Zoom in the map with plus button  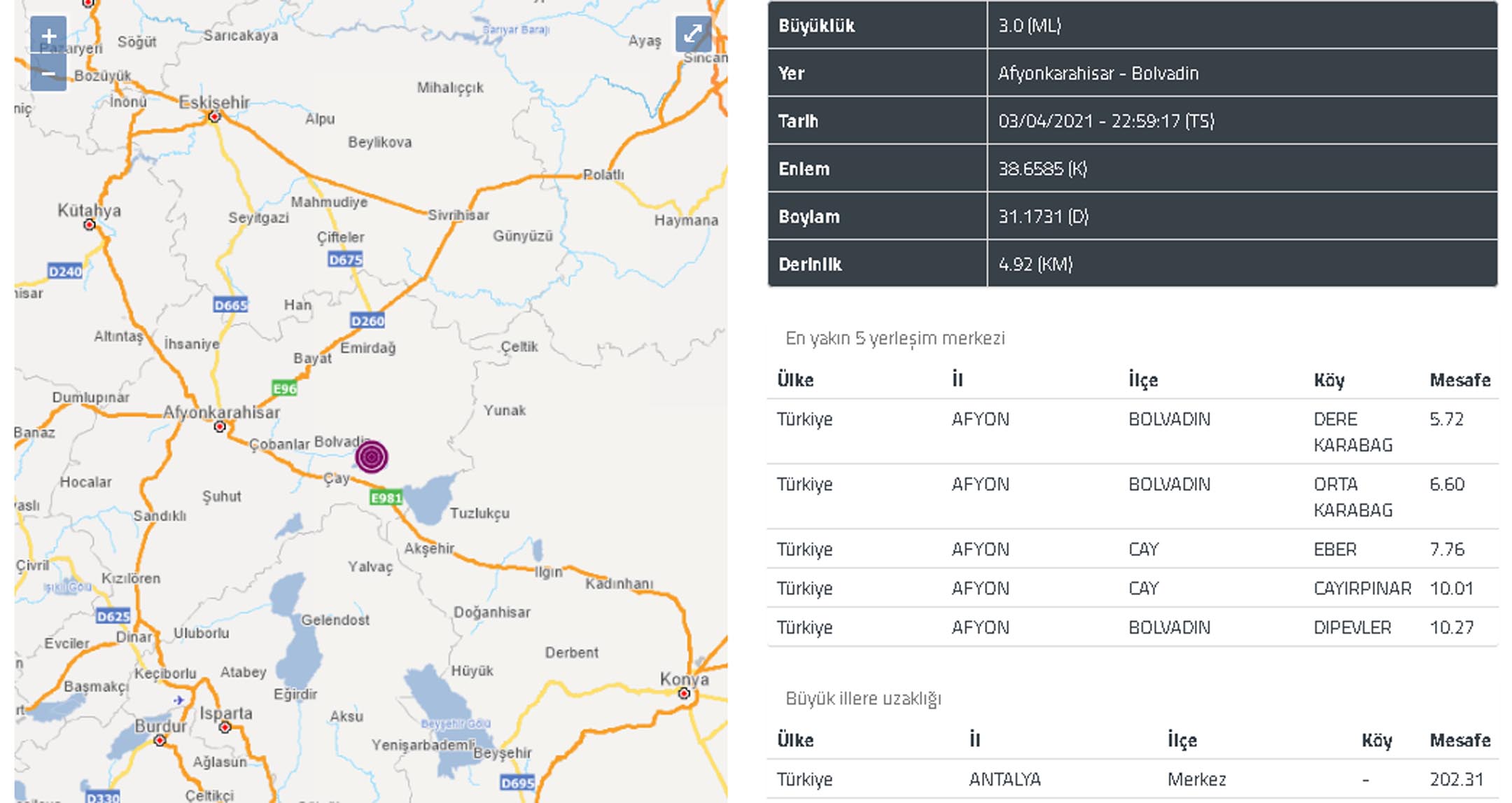[48, 35]
